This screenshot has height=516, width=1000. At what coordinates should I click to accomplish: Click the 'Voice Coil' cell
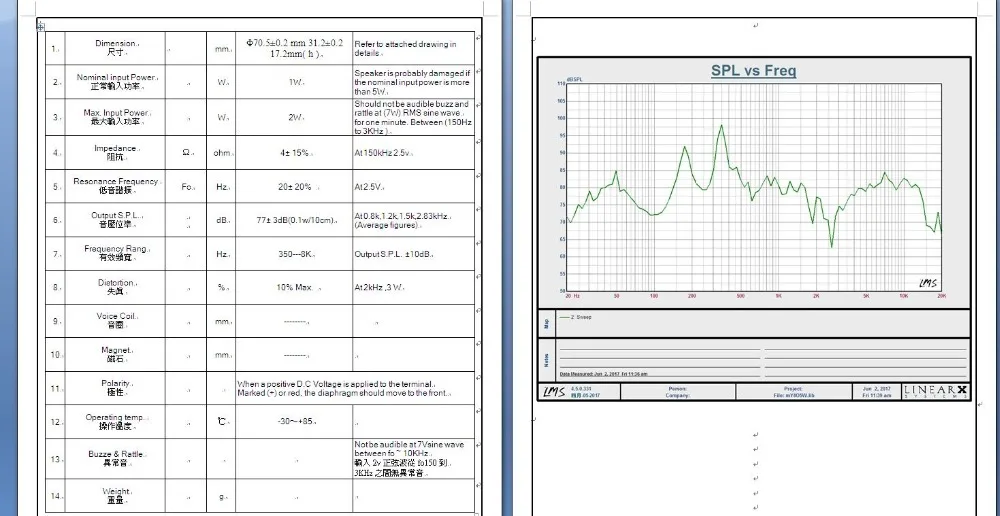tap(115, 321)
